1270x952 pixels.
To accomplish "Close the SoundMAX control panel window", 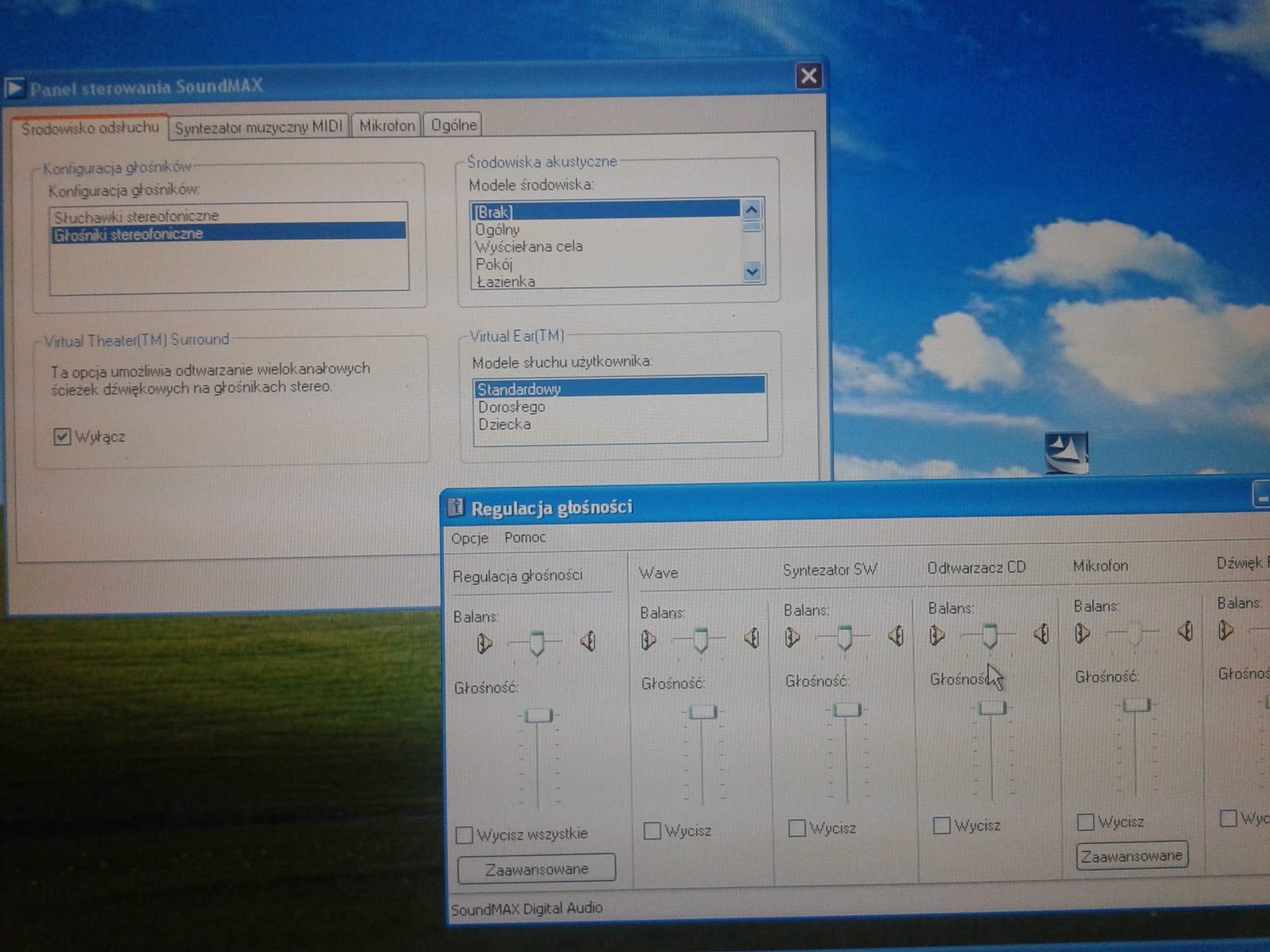I will pos(808,76).
